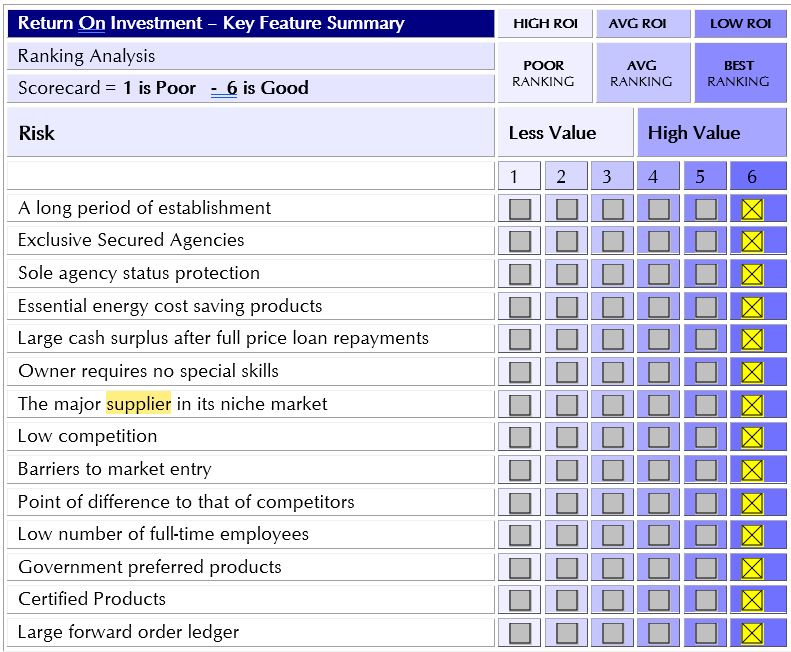Viewport: 791px width, 652px height.
Task: Check score 3 for Certified Products
Action: [x=613, y=601]
